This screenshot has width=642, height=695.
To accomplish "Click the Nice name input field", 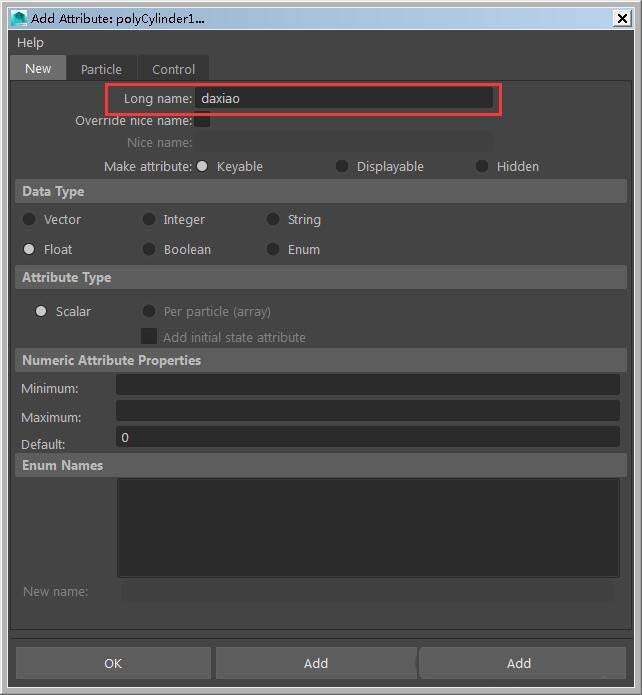I will pos(344,142).
